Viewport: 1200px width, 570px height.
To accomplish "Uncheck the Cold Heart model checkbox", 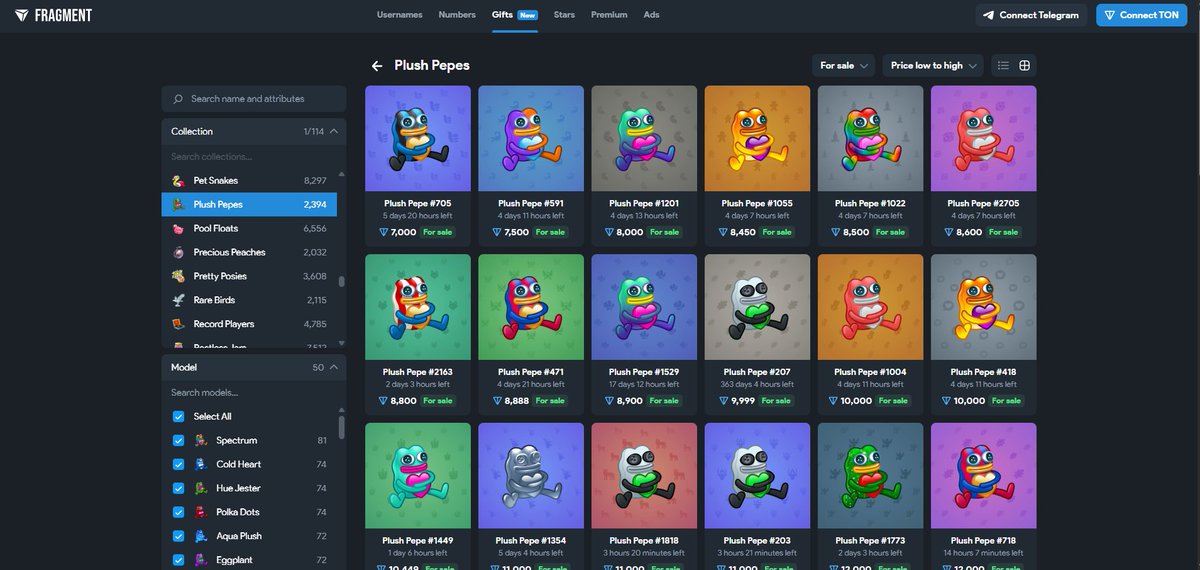I will 179,465.
